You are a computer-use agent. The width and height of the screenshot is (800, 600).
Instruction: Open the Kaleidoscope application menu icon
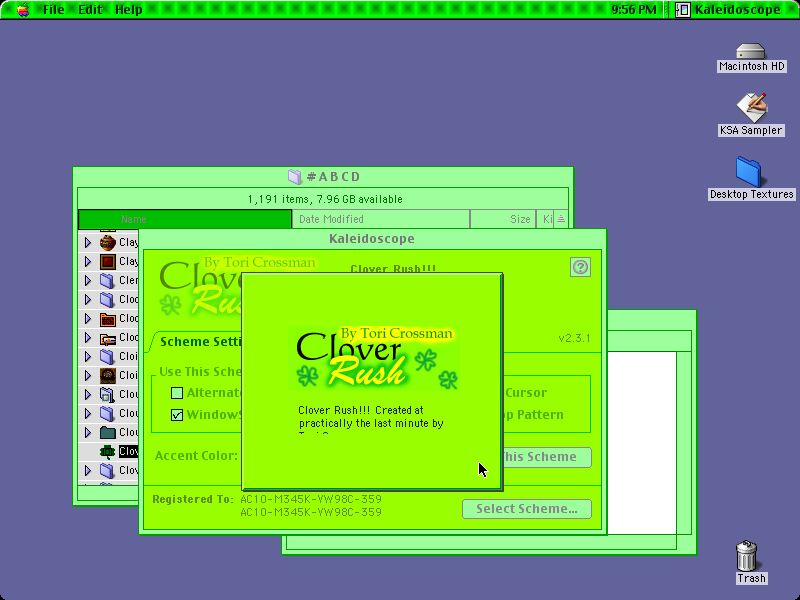pos(682,9)
